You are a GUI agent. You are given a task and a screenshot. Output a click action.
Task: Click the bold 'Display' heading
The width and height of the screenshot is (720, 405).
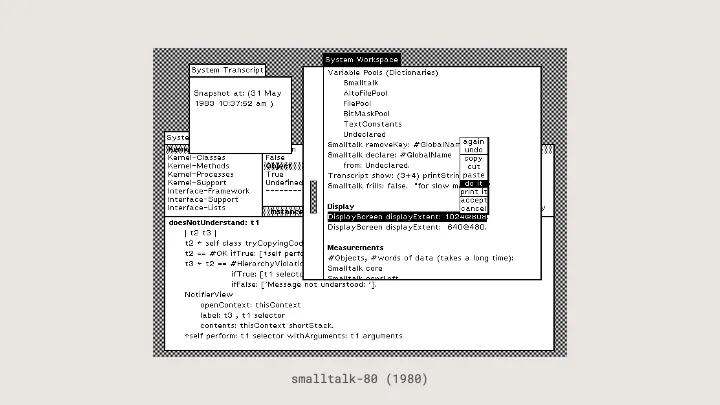[341, 207]
